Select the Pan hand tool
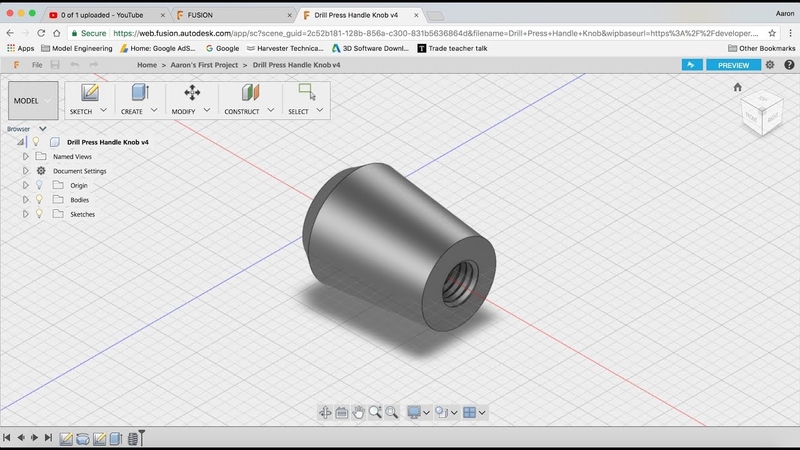The width and height of the screenshot is (800, 450). [358, 412]
